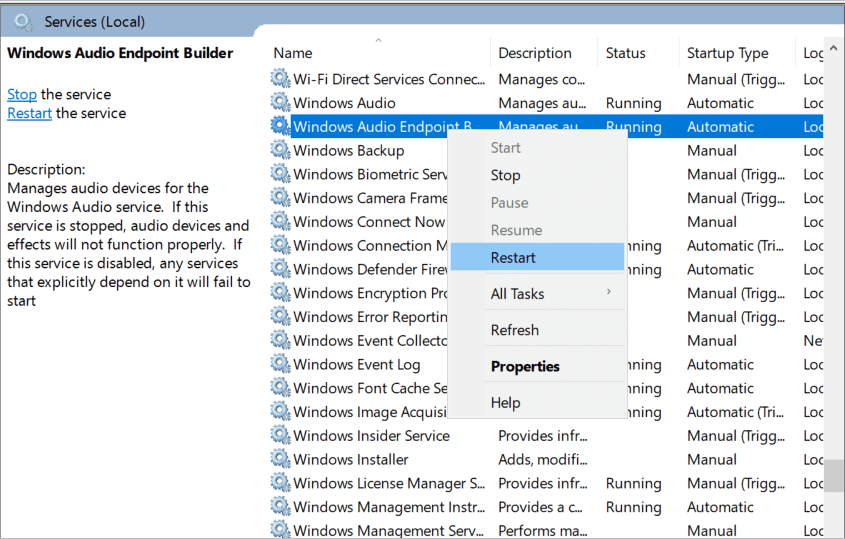
Task: Open Properties from the context menu
Action: [x=537, y=366]
